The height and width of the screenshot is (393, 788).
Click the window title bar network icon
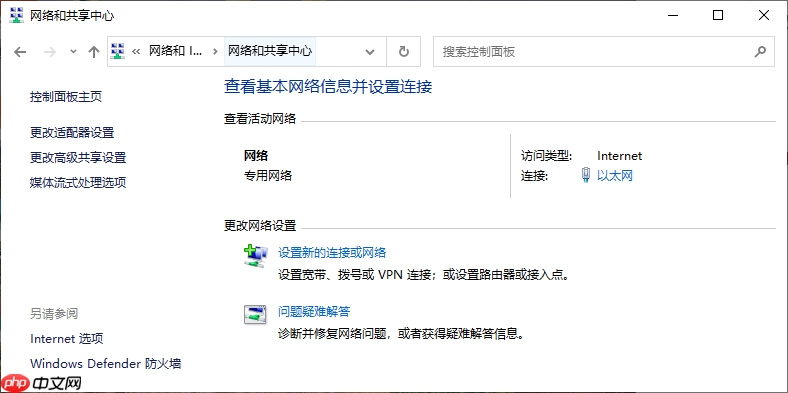point(17,16)
